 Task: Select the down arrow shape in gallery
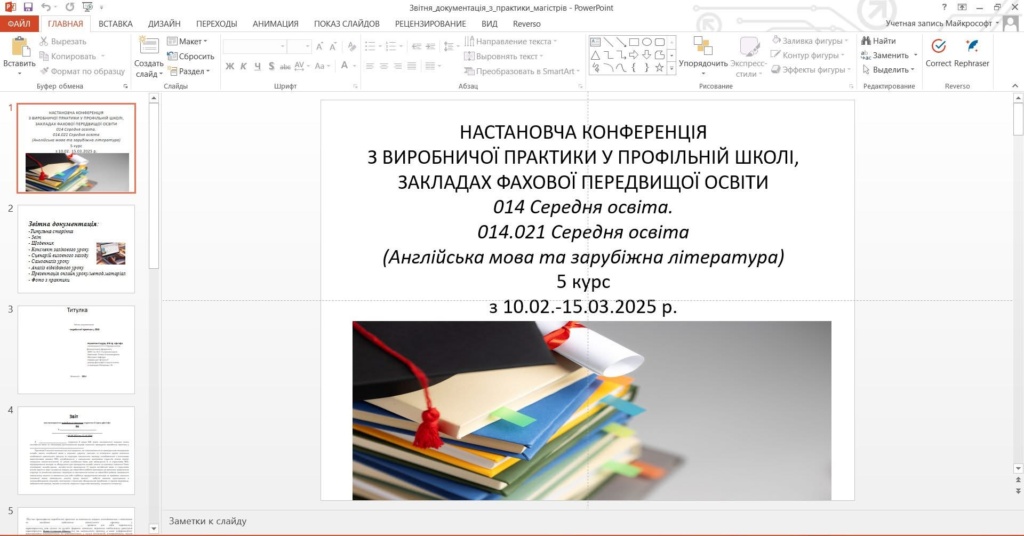[647, 55]
